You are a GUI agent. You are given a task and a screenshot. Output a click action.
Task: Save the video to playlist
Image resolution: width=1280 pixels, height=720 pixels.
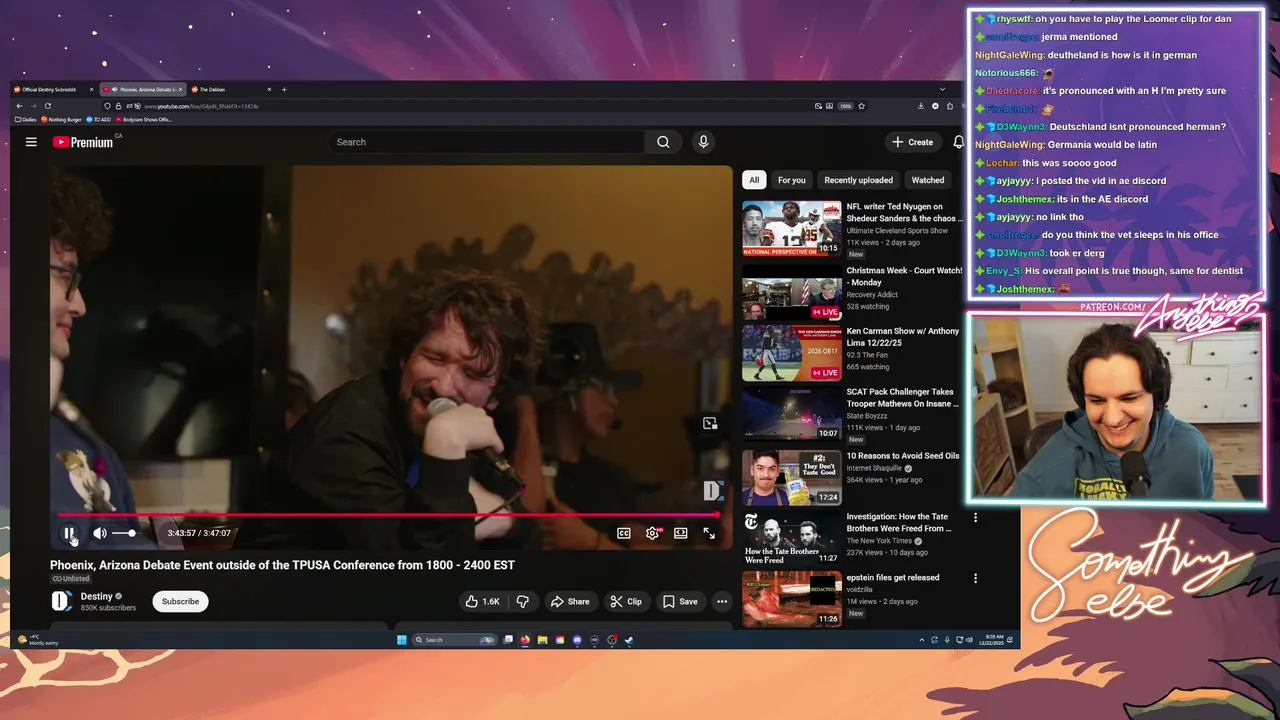680,601
